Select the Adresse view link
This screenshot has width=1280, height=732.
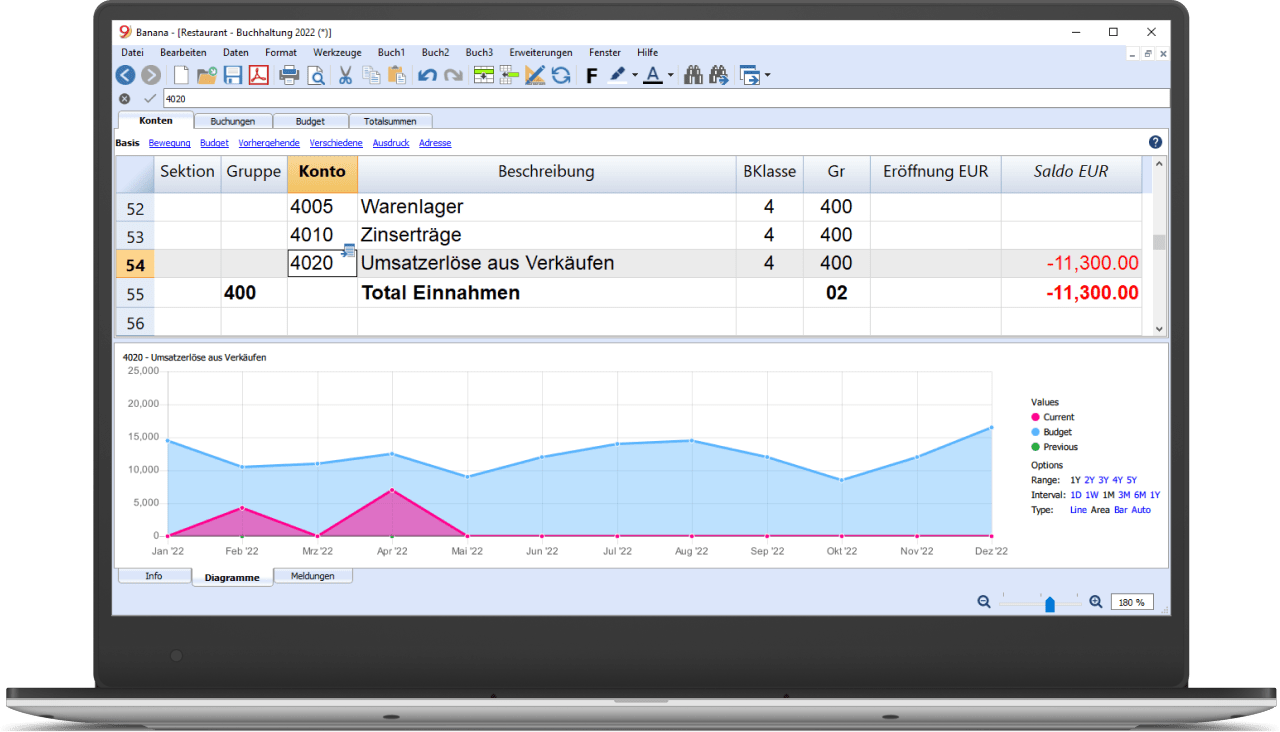(x=435, y=143)
